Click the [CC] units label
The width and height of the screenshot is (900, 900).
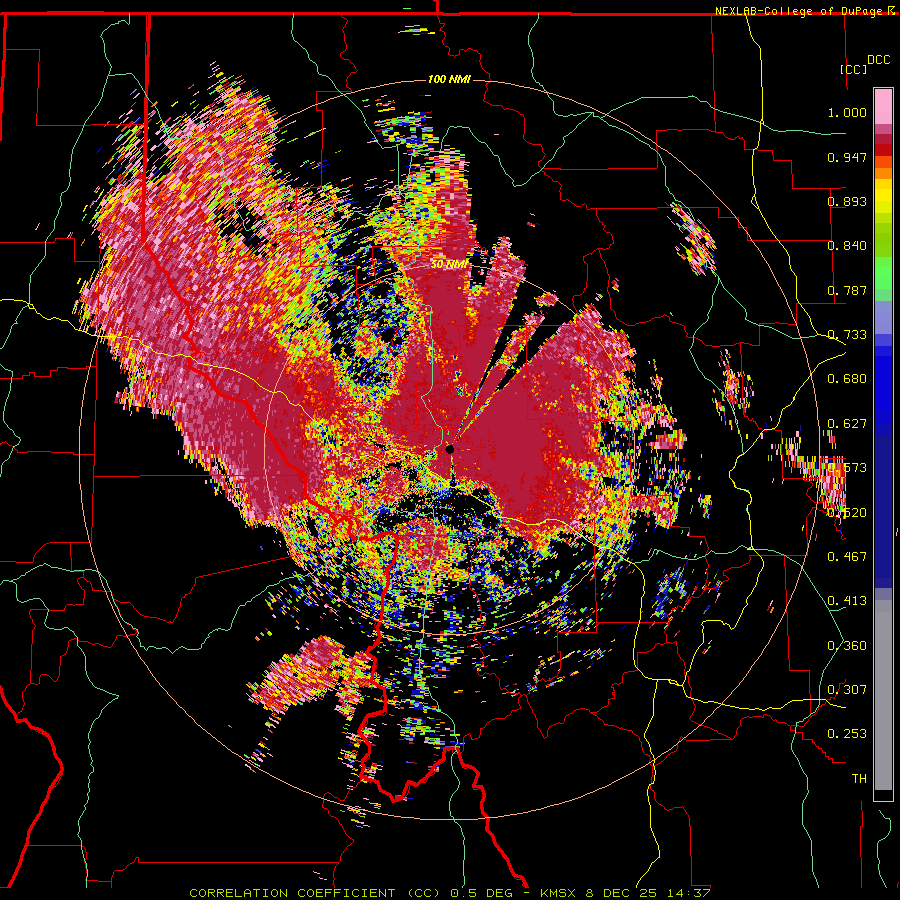coord(853,69)
